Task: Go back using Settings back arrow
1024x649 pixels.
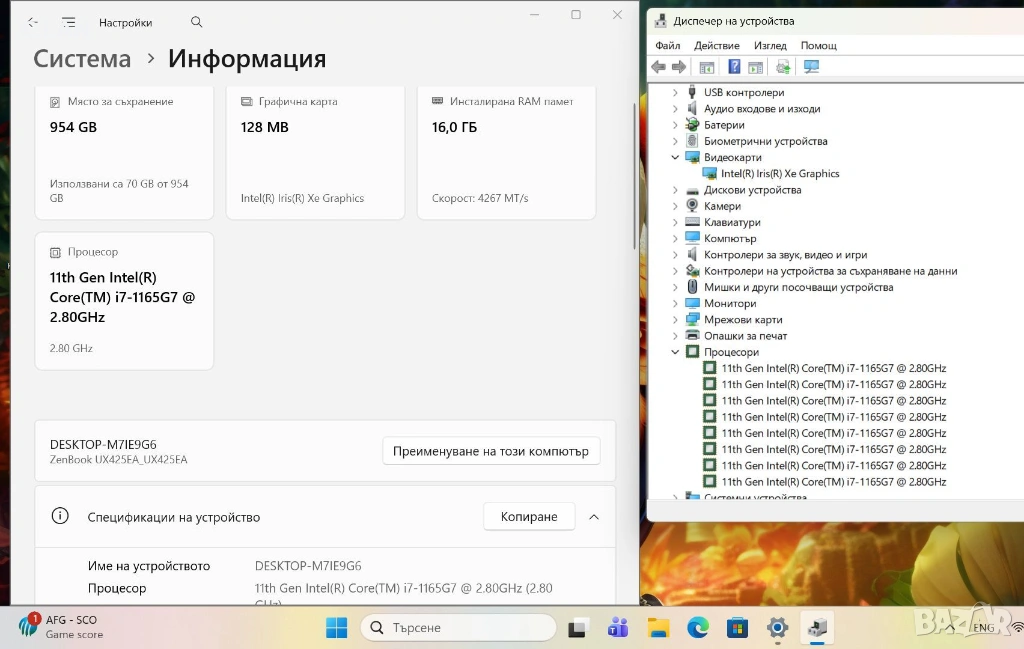Action: click(33, 22)
